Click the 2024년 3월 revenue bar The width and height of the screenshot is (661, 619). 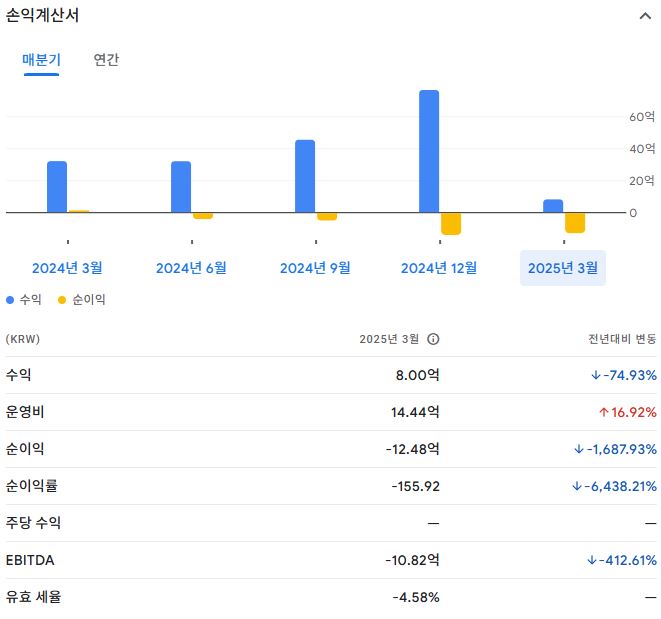coord(57,187)
